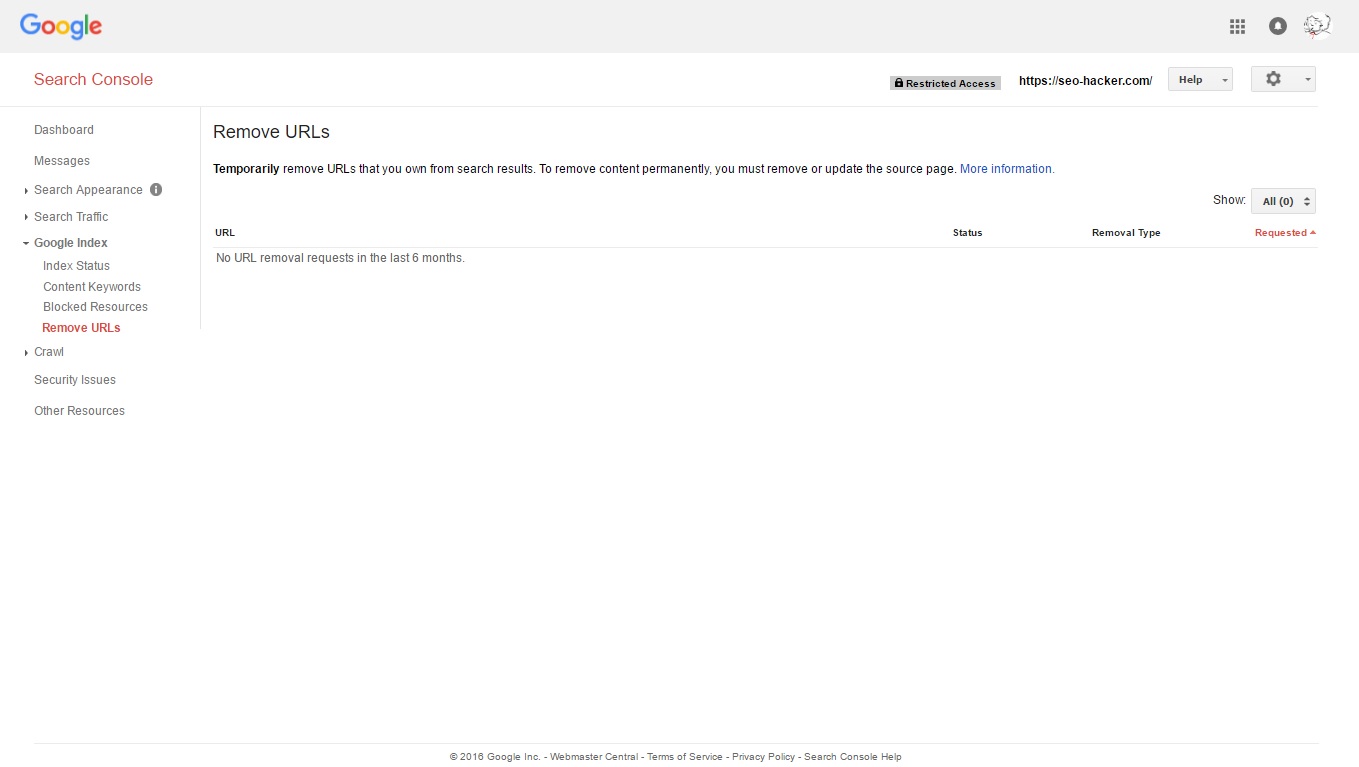Open Blocked Resources page
The height and width of the screenshot is (767, 1359).
click(x=95, y=307)
